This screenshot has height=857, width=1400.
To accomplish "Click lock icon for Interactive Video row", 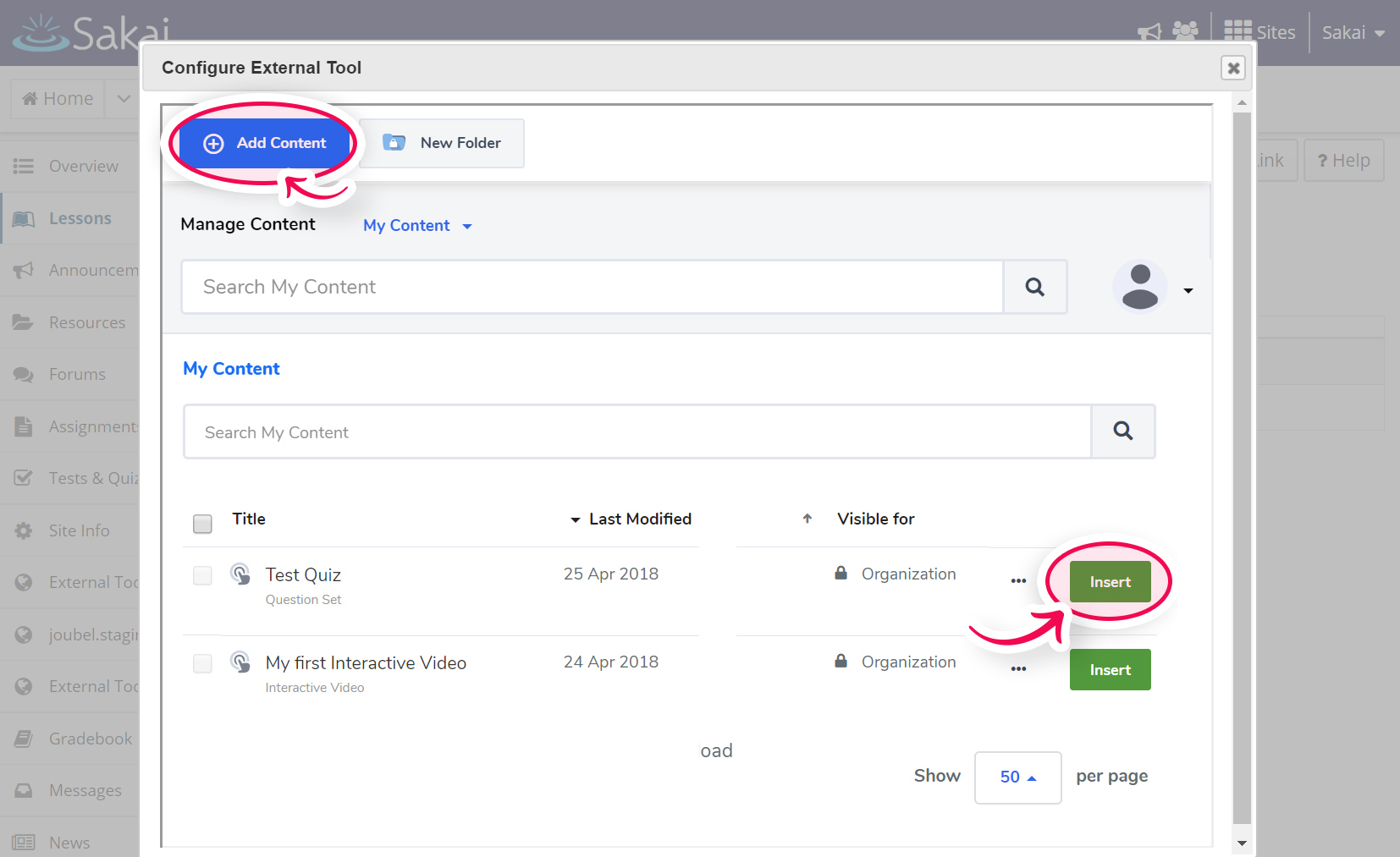I will pos(841,661).
